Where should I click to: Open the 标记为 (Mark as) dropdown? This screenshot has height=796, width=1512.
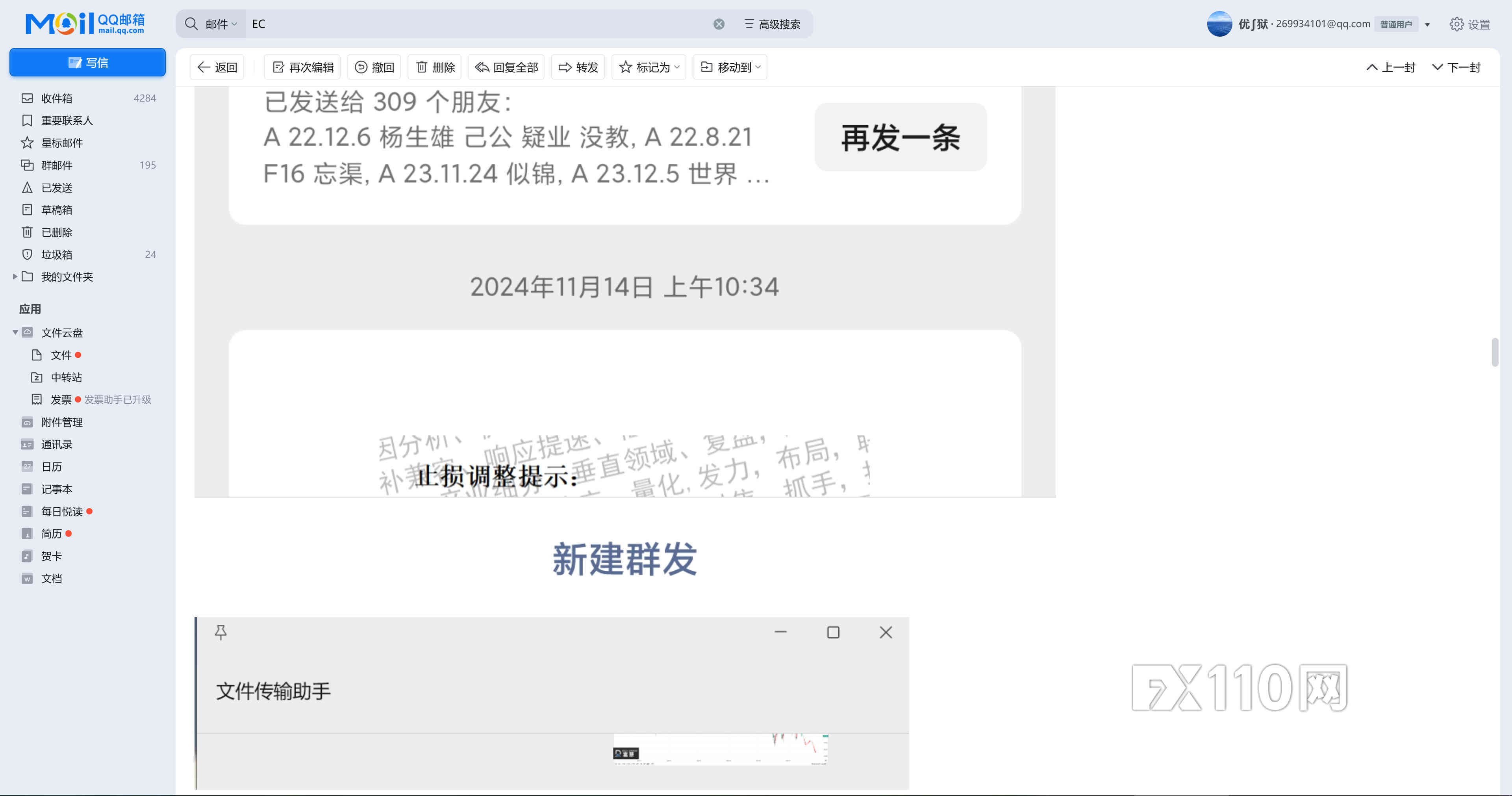(649, 67)
